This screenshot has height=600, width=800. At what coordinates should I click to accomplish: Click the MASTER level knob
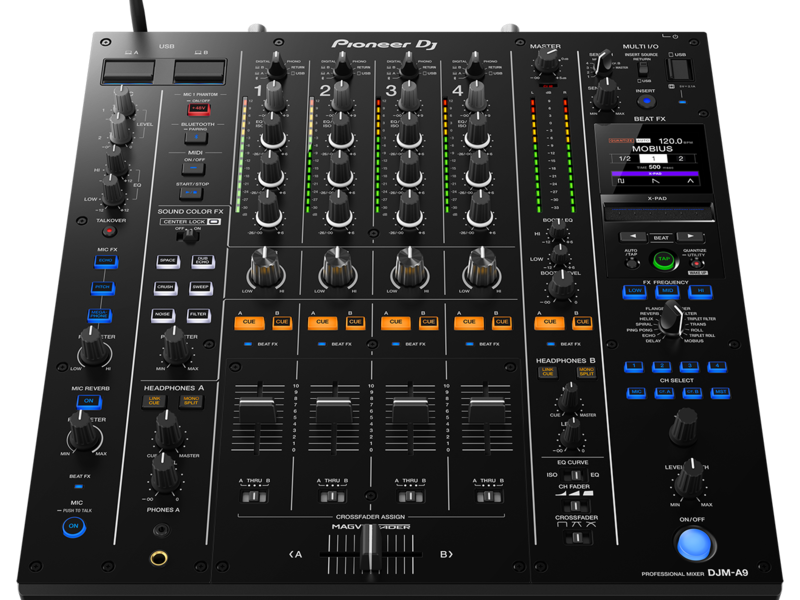point(546,61)
